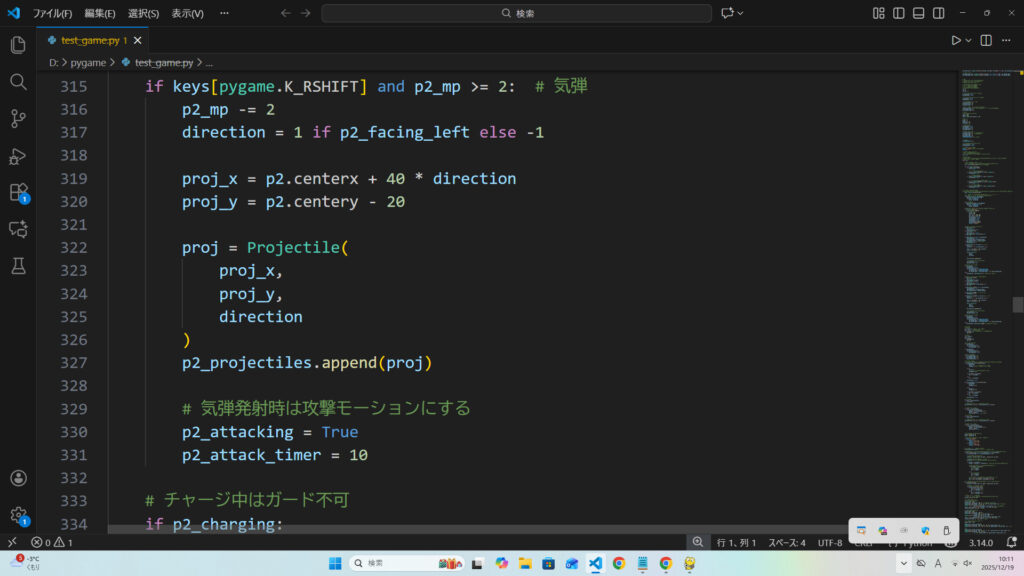Click the notifications bell in status bar
The image size is (1024, 576).
[x=1011, y=542]
